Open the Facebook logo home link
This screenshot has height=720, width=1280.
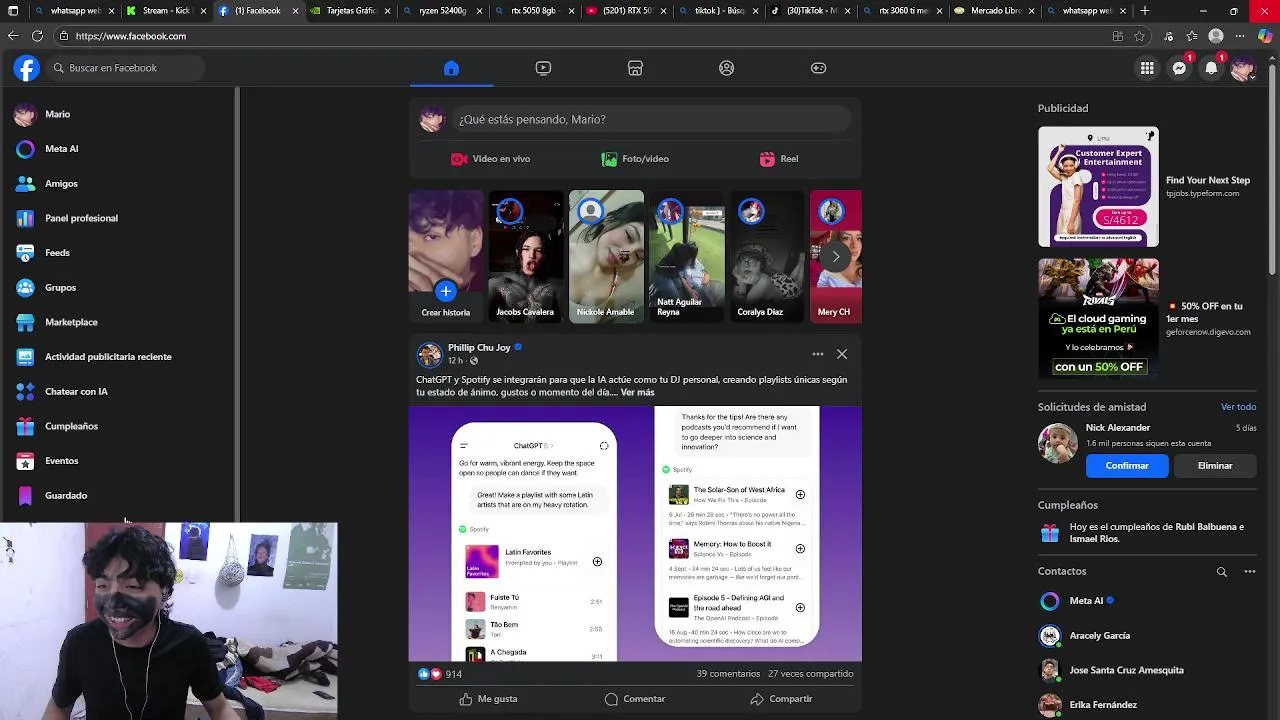point(27,68)
